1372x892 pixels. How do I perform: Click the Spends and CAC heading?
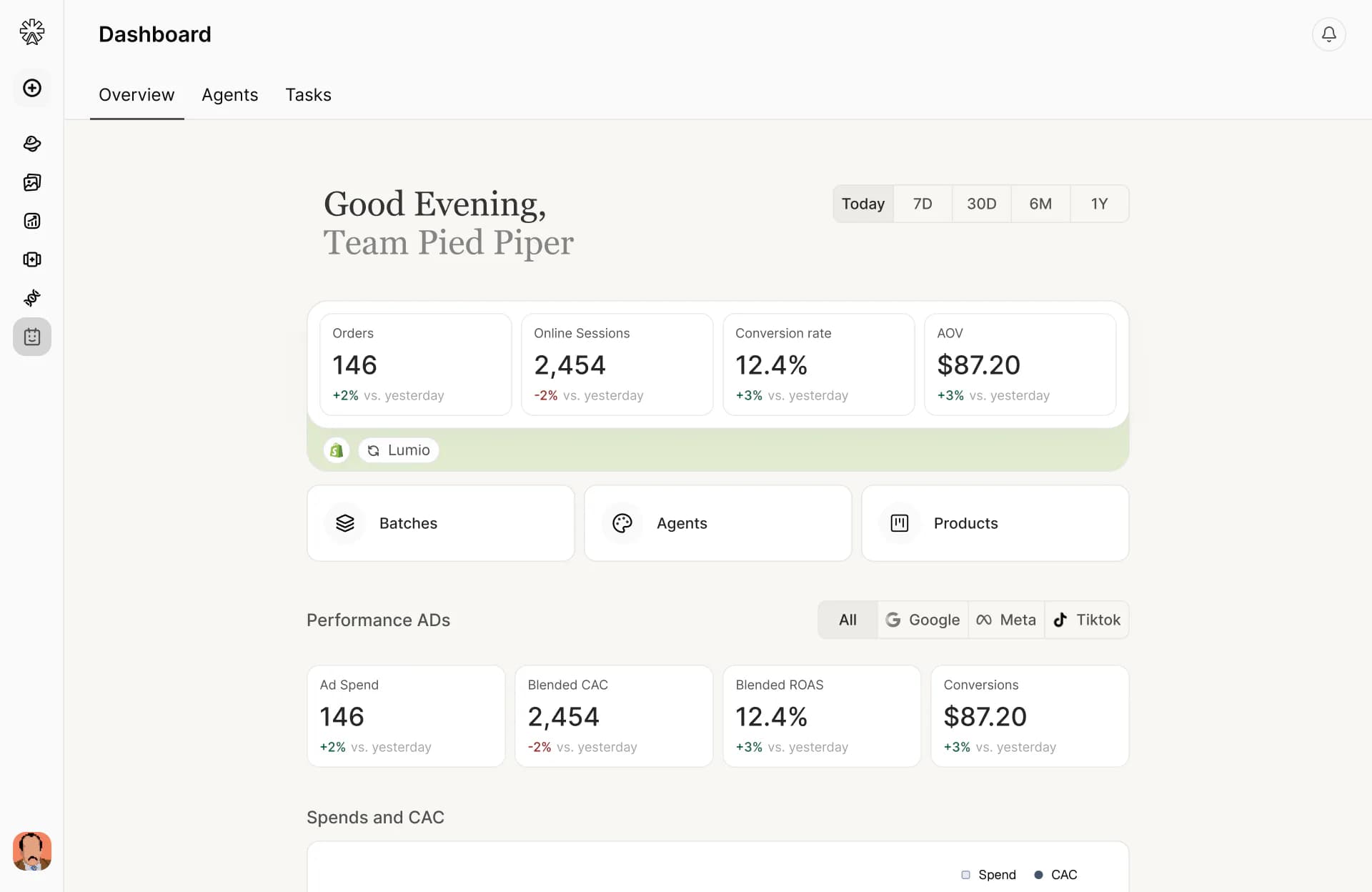point(375,817)
